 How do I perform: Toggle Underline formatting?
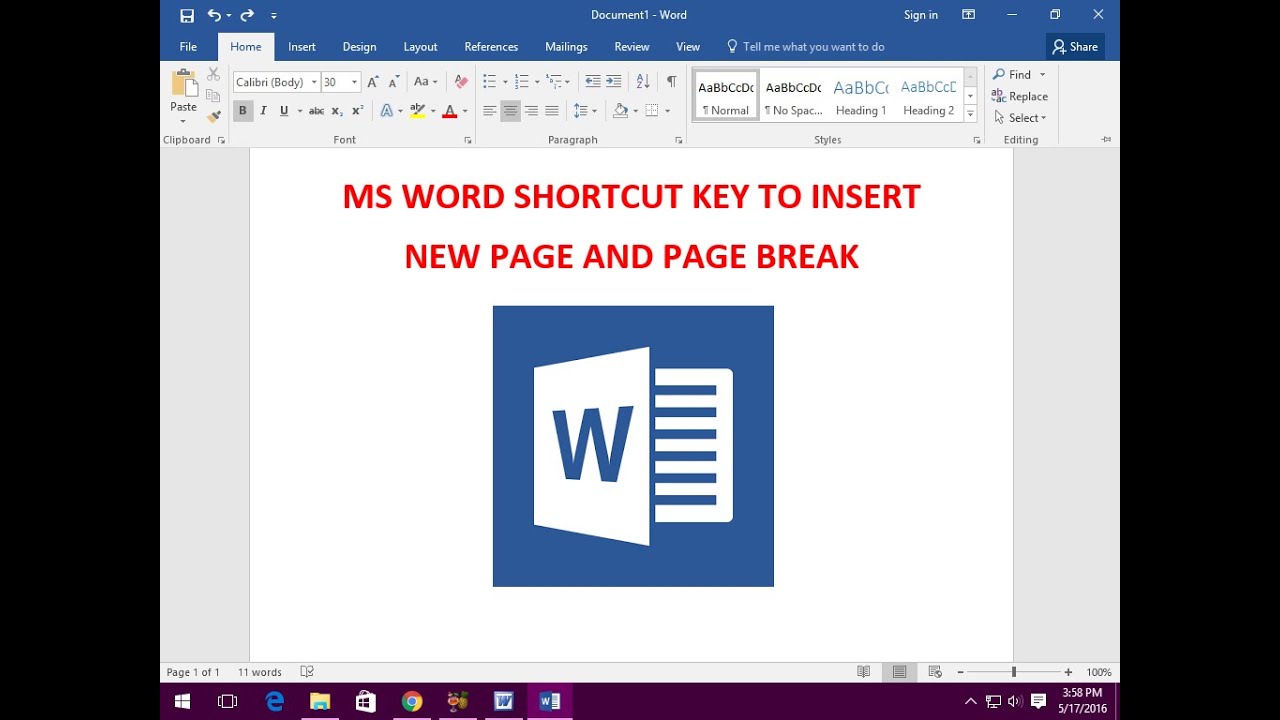(x=284, y=111)
